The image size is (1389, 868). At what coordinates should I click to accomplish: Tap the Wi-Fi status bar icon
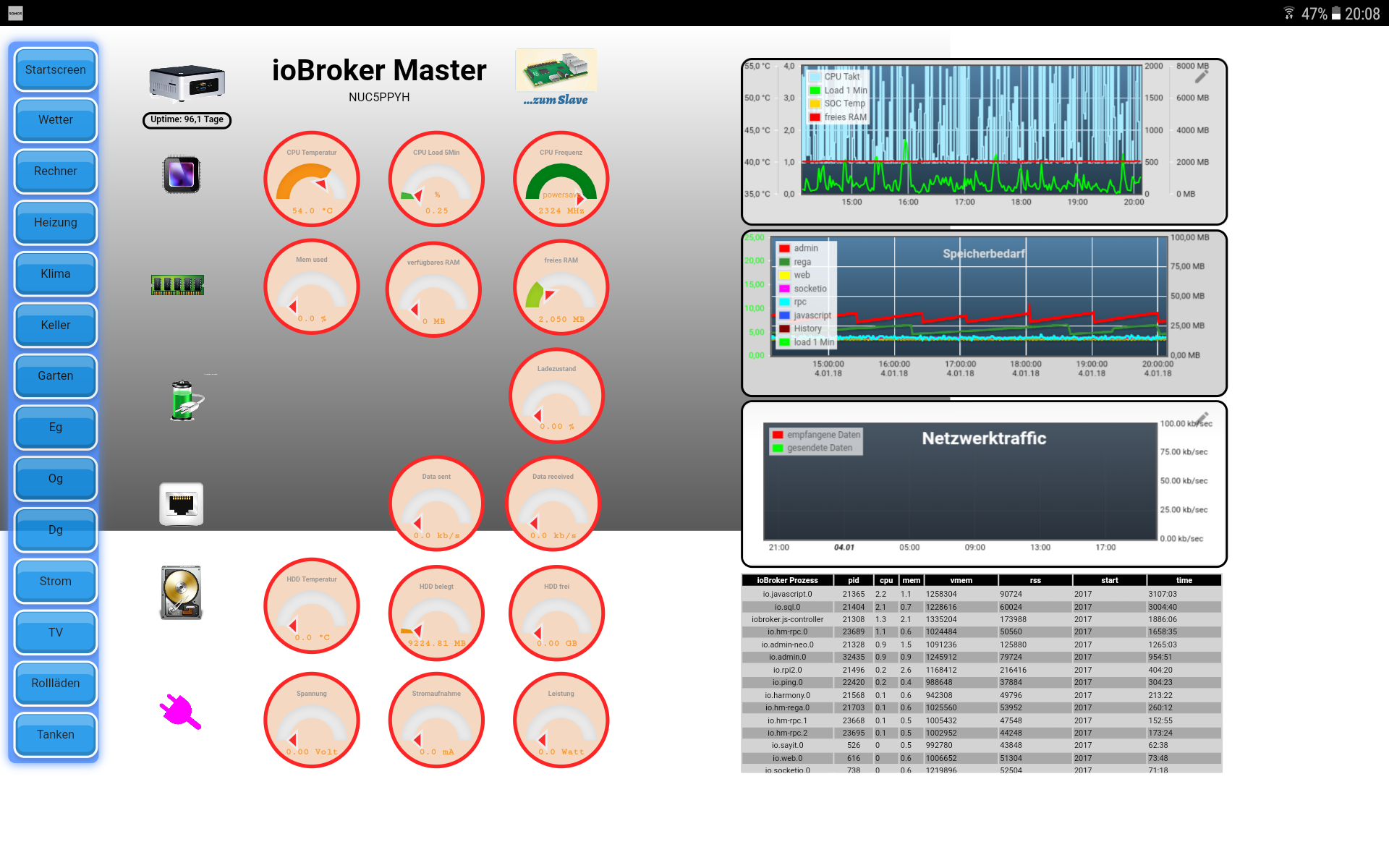[1289, 13]
